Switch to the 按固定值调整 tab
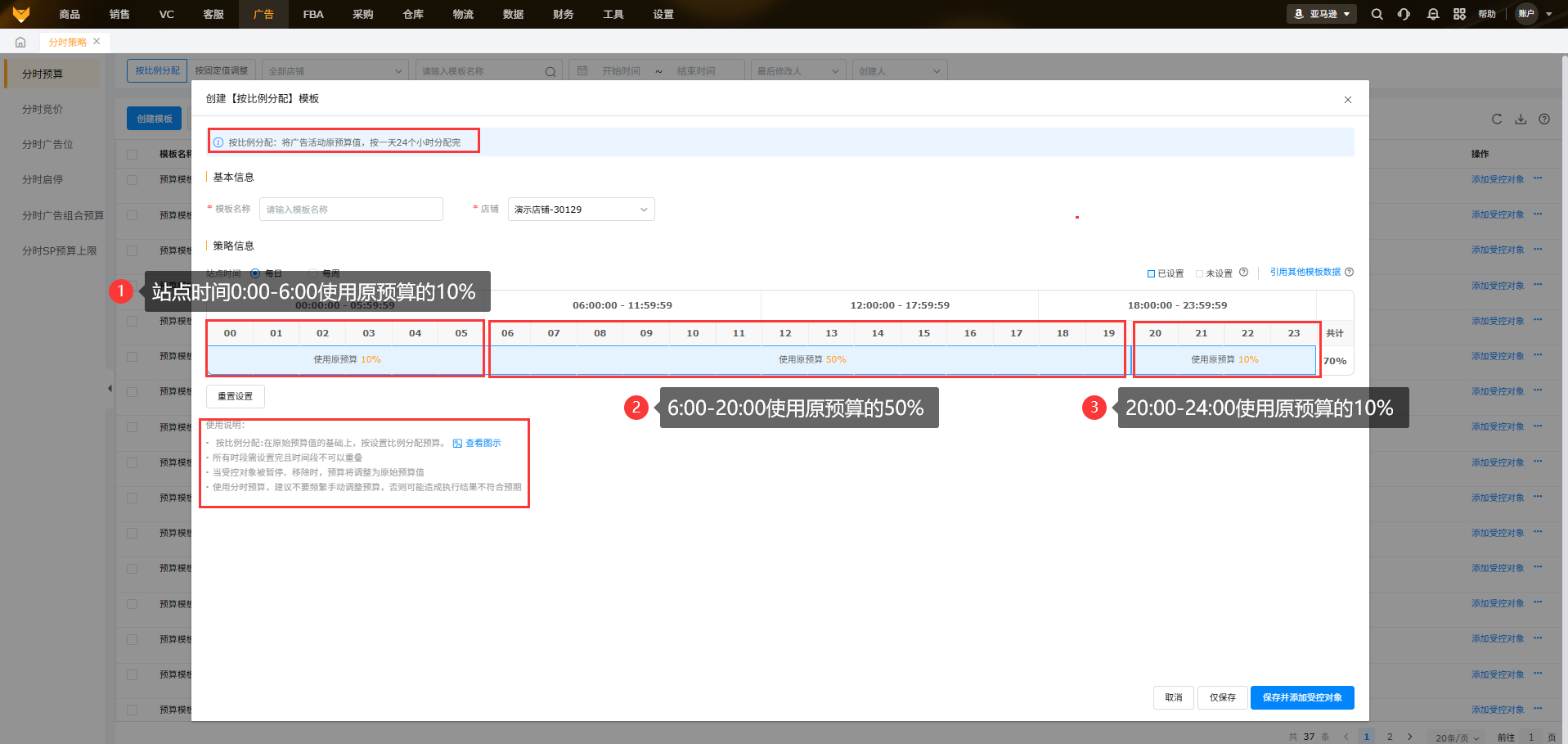Image resolution: width=1568 pixels, height=744 pixels. coord(222,70)
